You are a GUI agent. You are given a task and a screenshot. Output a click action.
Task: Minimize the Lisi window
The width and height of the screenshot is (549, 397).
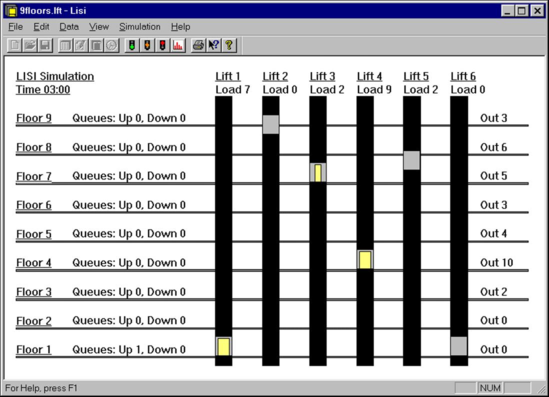(507, 11)
